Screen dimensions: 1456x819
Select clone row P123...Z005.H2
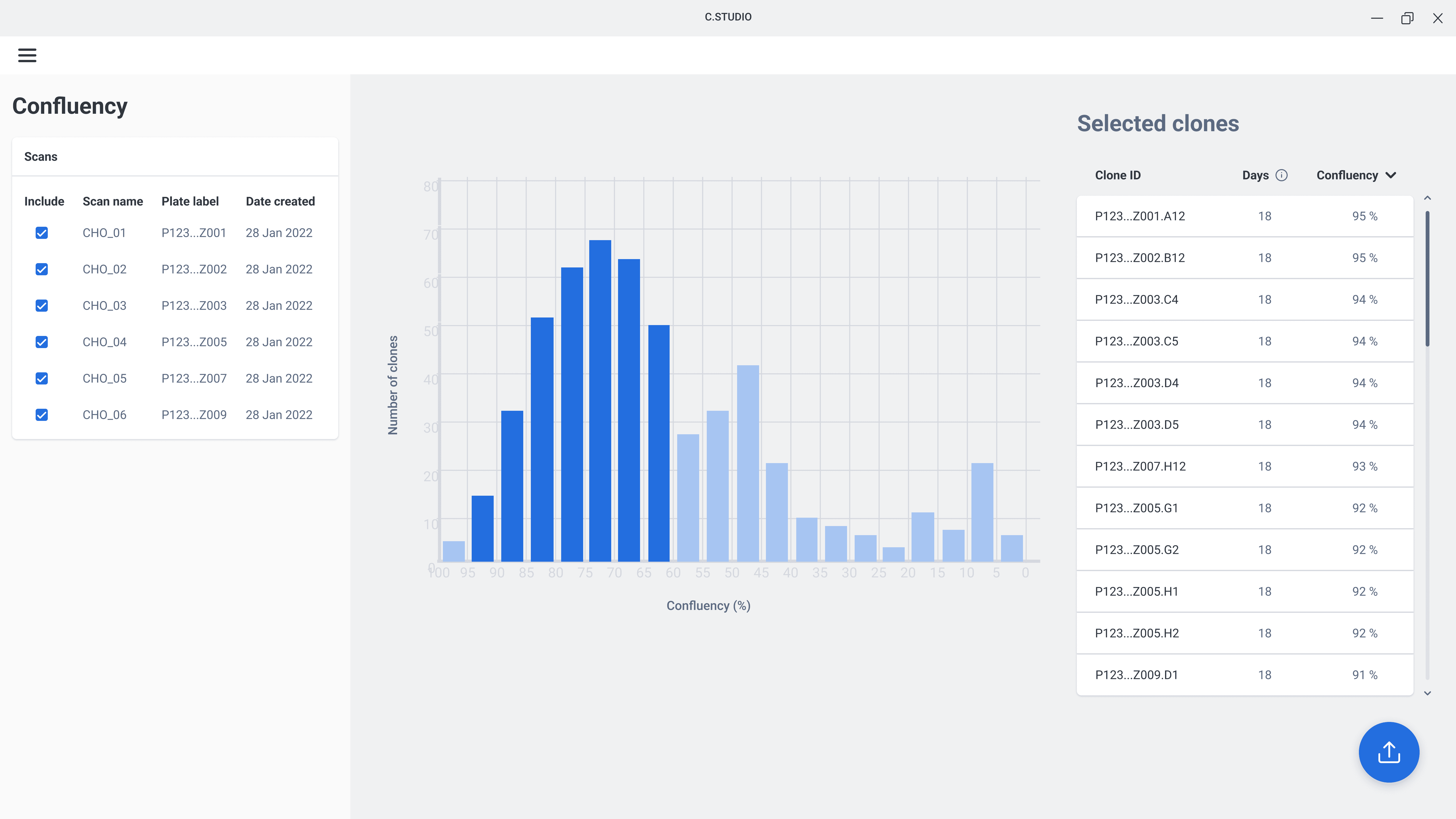pos(1245,633)
